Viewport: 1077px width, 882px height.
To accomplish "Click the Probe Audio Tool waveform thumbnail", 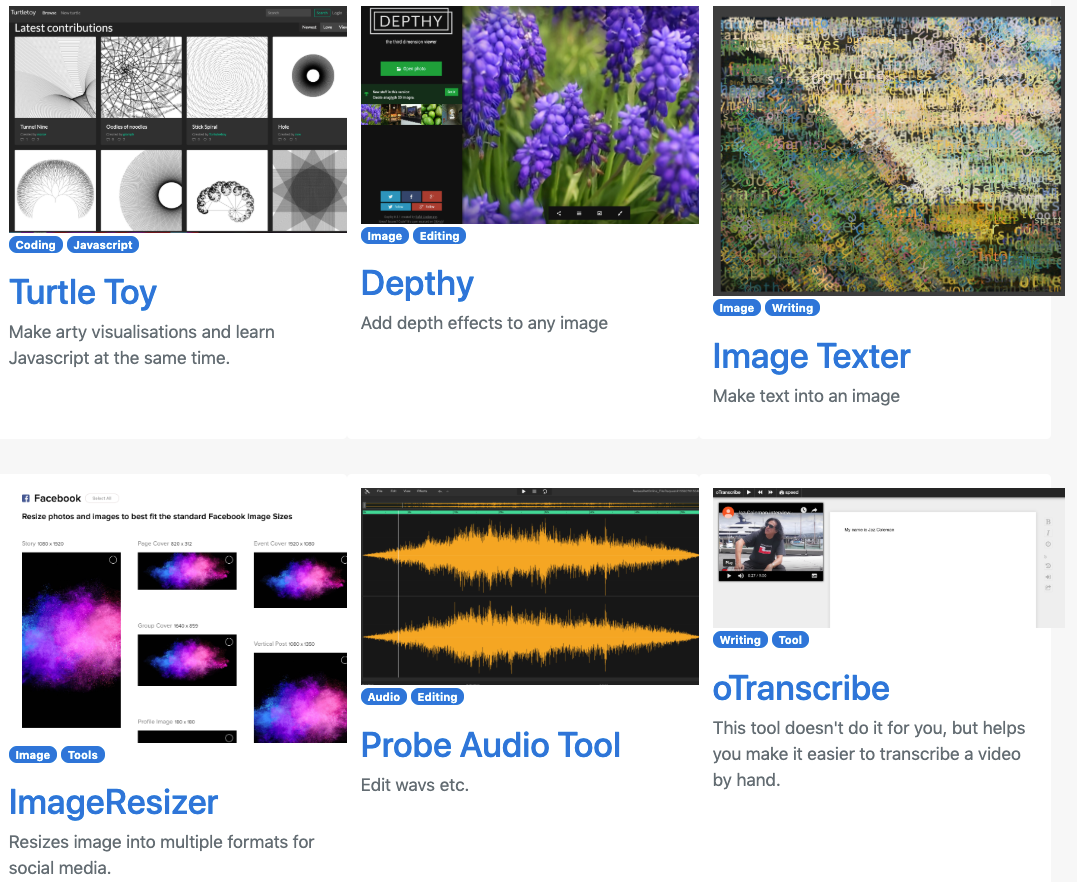I will pyautogui.click(x=530, y=587).
